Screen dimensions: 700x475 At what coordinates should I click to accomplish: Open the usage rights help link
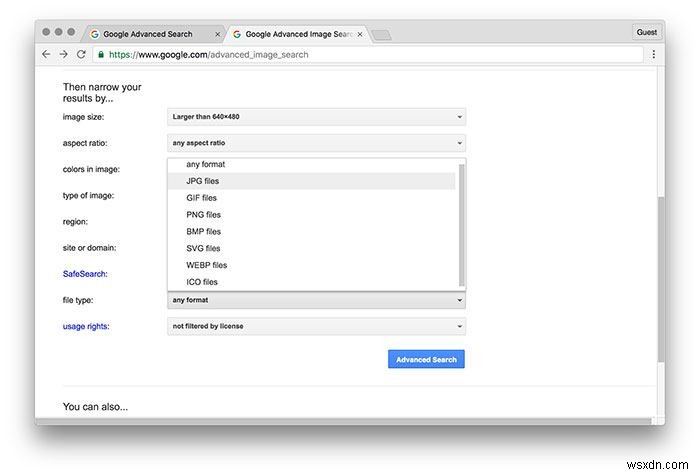[x=86, y=326]
